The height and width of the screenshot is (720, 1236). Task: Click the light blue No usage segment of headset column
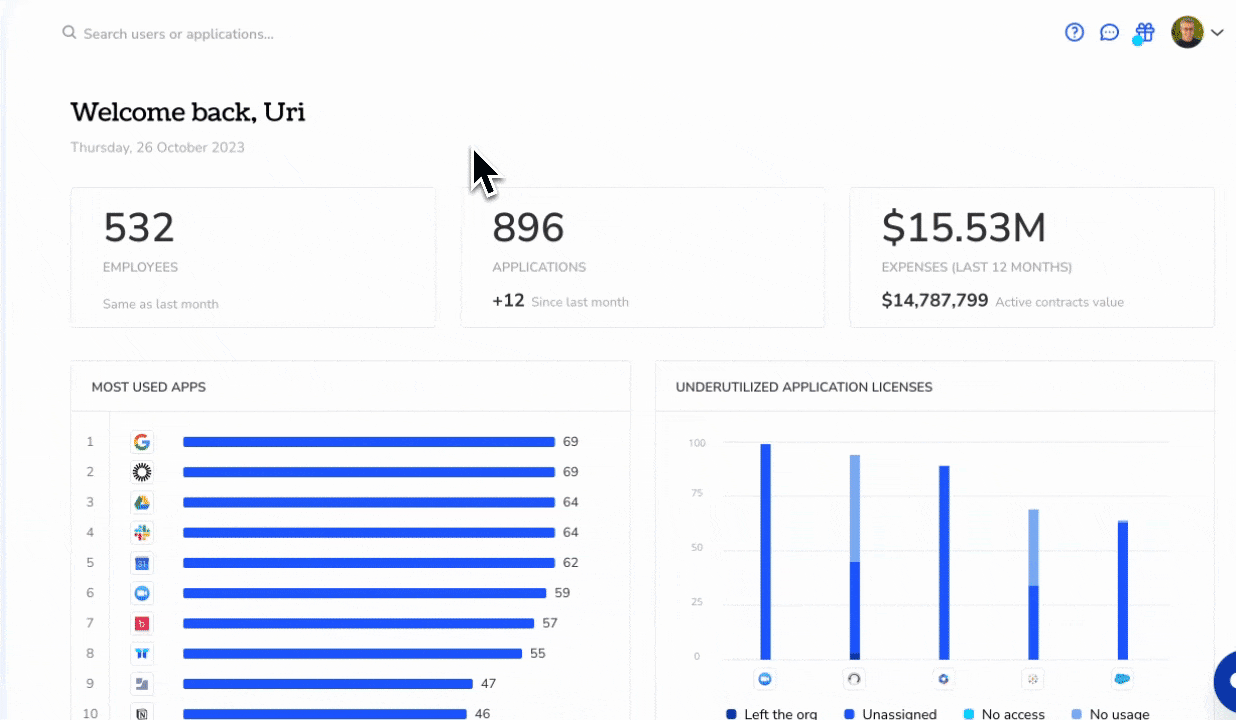tap(855, 508)
